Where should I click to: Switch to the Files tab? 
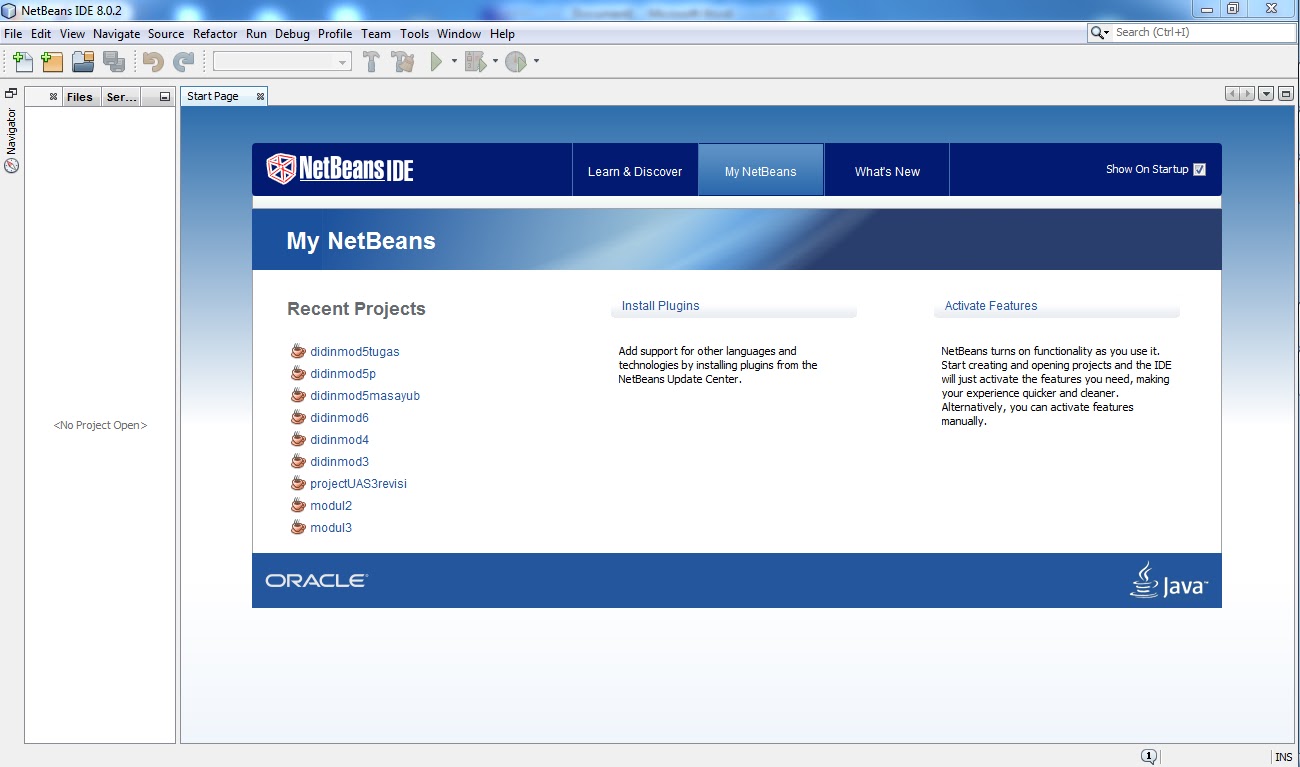pos(79,96)
